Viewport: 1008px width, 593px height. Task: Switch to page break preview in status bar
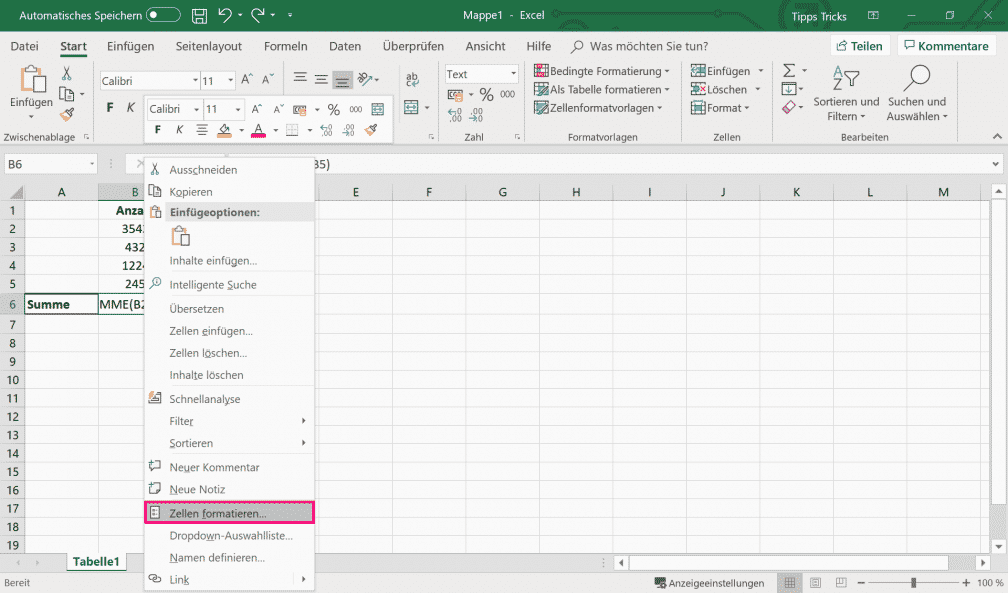click(841, 583)
